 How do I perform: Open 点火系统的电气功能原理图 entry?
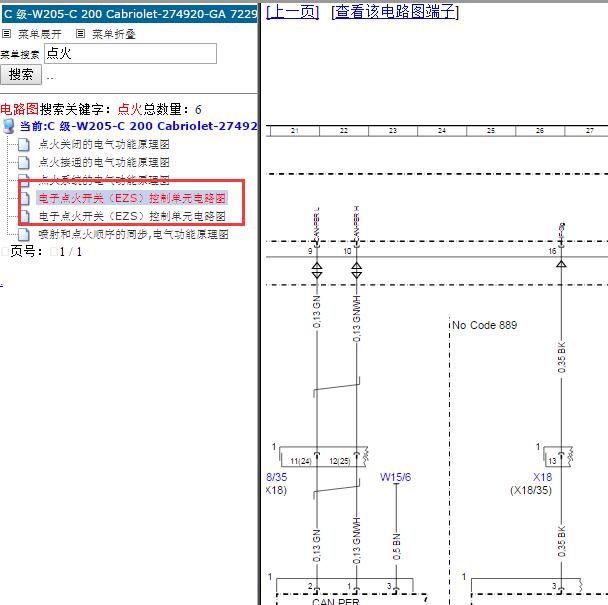104,180
